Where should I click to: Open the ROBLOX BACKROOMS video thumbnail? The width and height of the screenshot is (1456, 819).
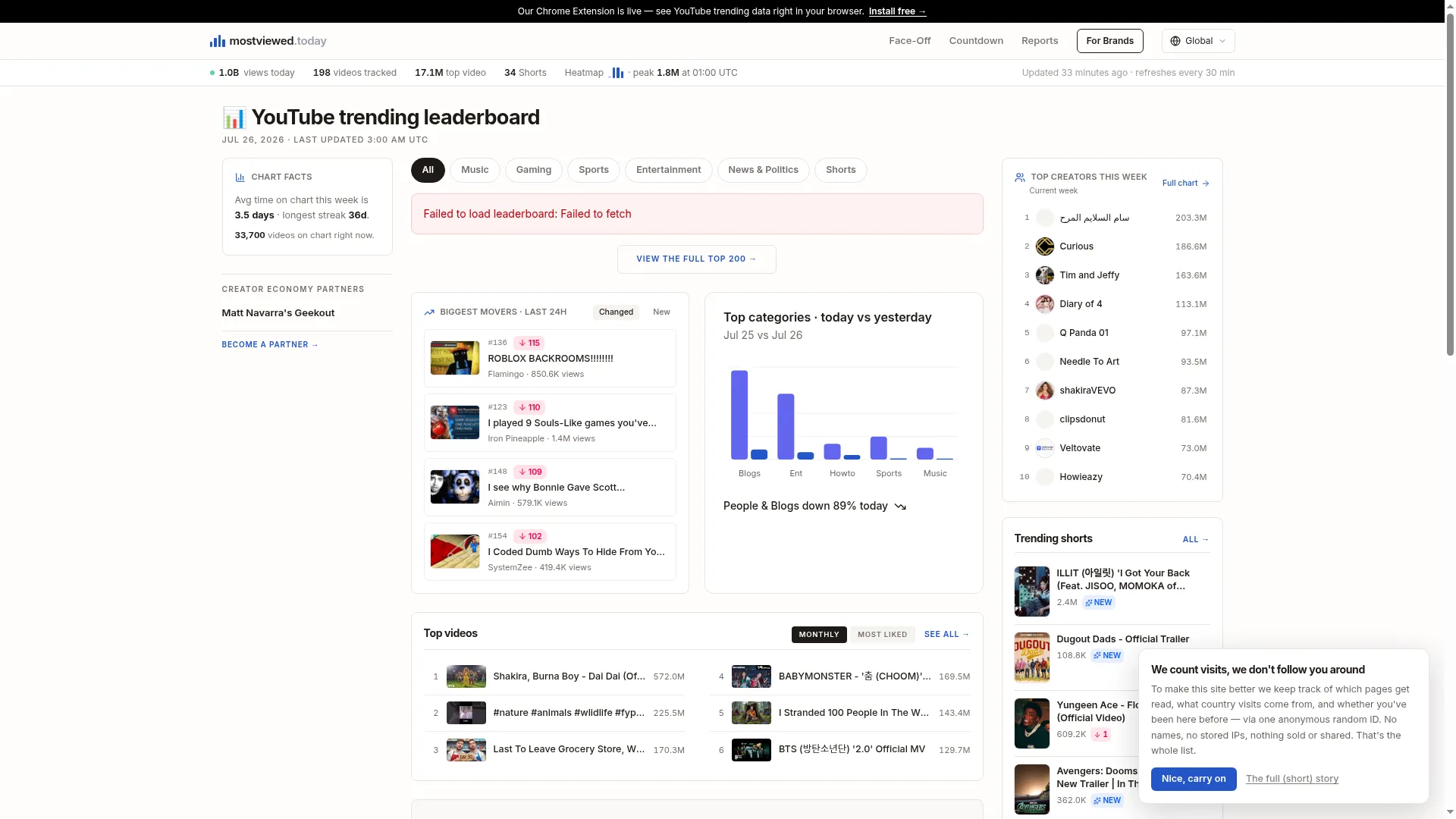tap(455, 358)
